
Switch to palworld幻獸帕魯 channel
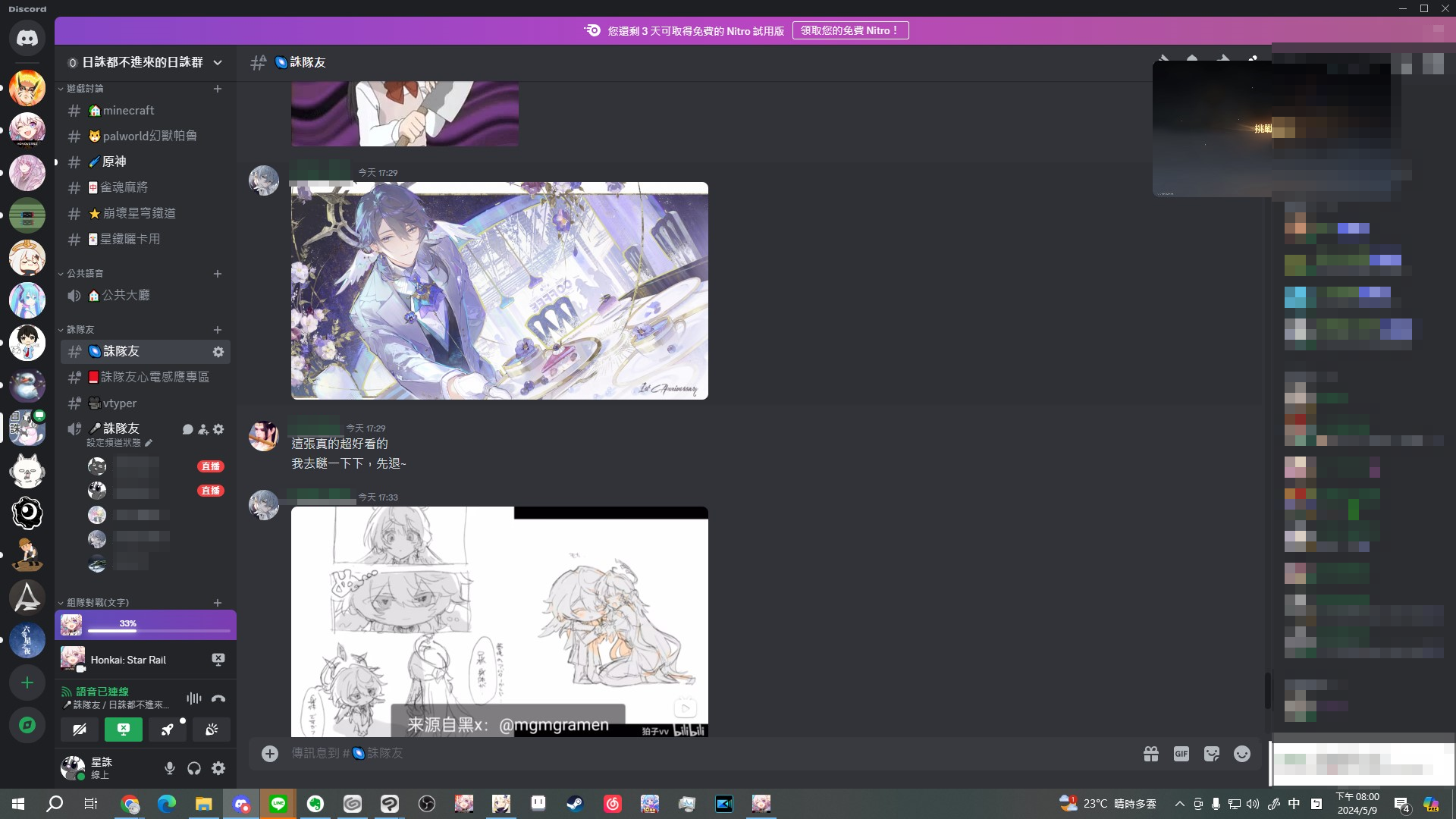point(146,136)
